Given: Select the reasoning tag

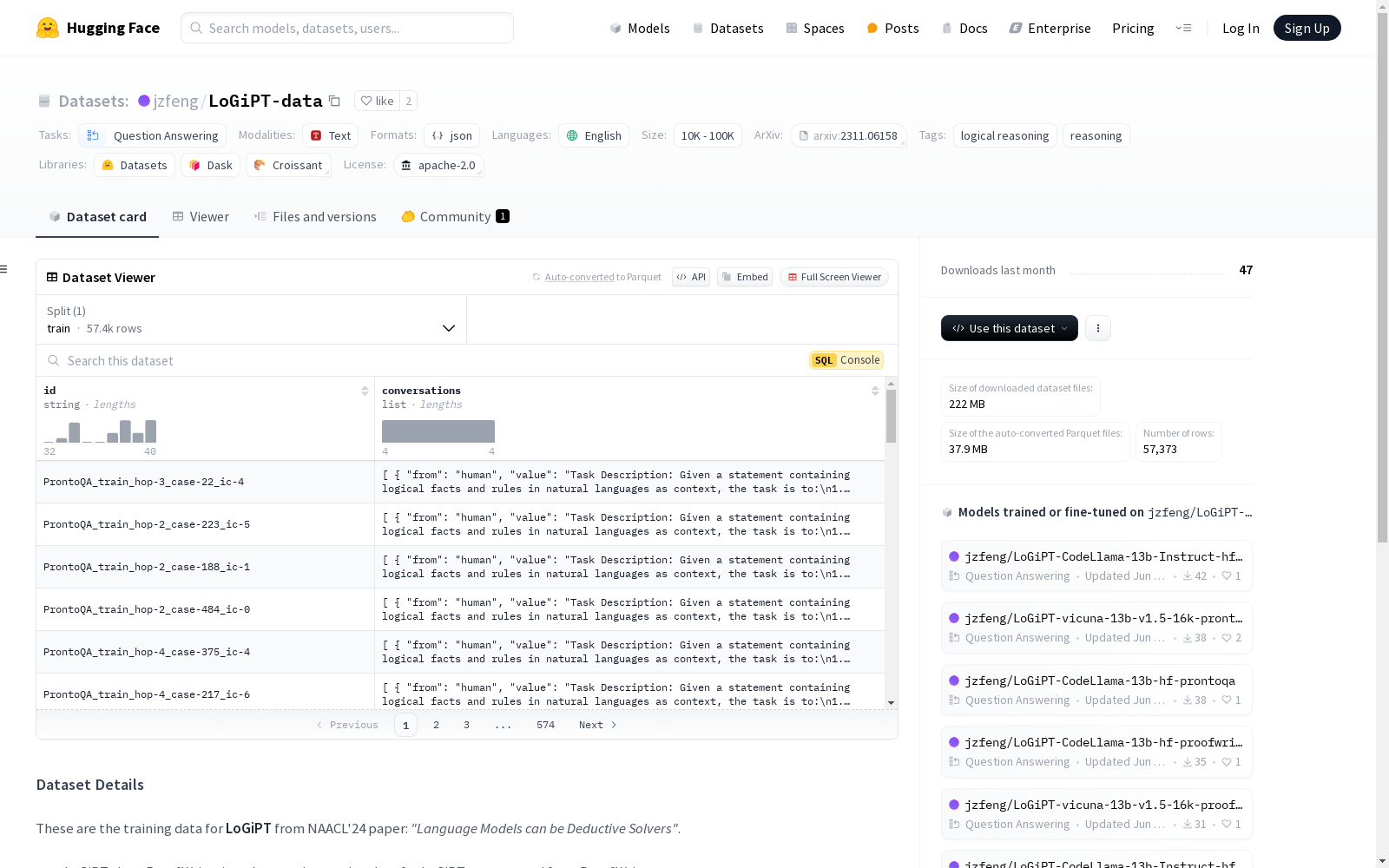Looking at the screenshot, I should point(1096,135).
